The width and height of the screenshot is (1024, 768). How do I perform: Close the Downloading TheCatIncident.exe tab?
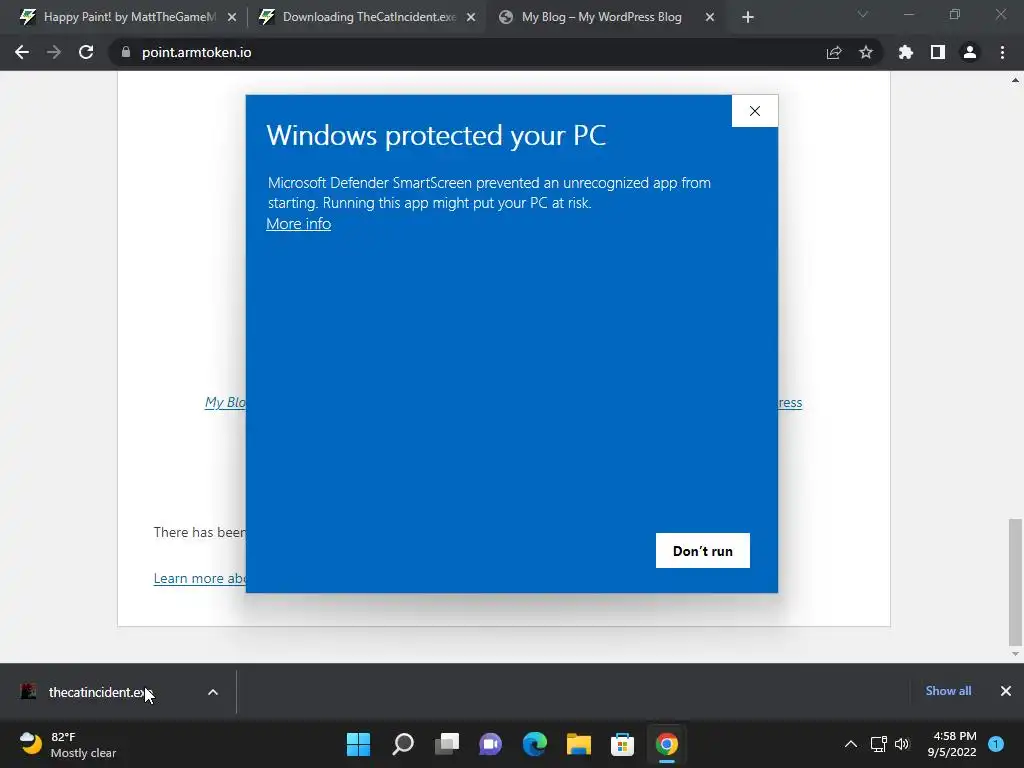click(x=471, y=17)
